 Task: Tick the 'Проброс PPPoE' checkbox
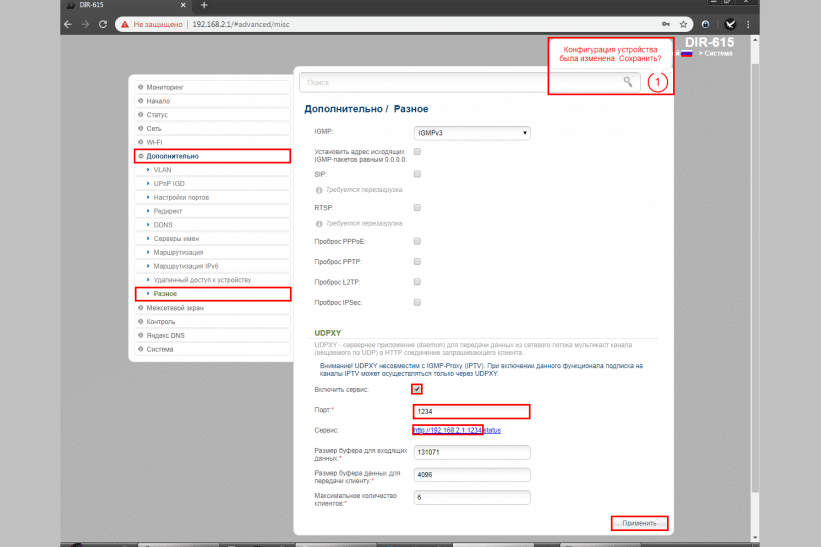417,241
